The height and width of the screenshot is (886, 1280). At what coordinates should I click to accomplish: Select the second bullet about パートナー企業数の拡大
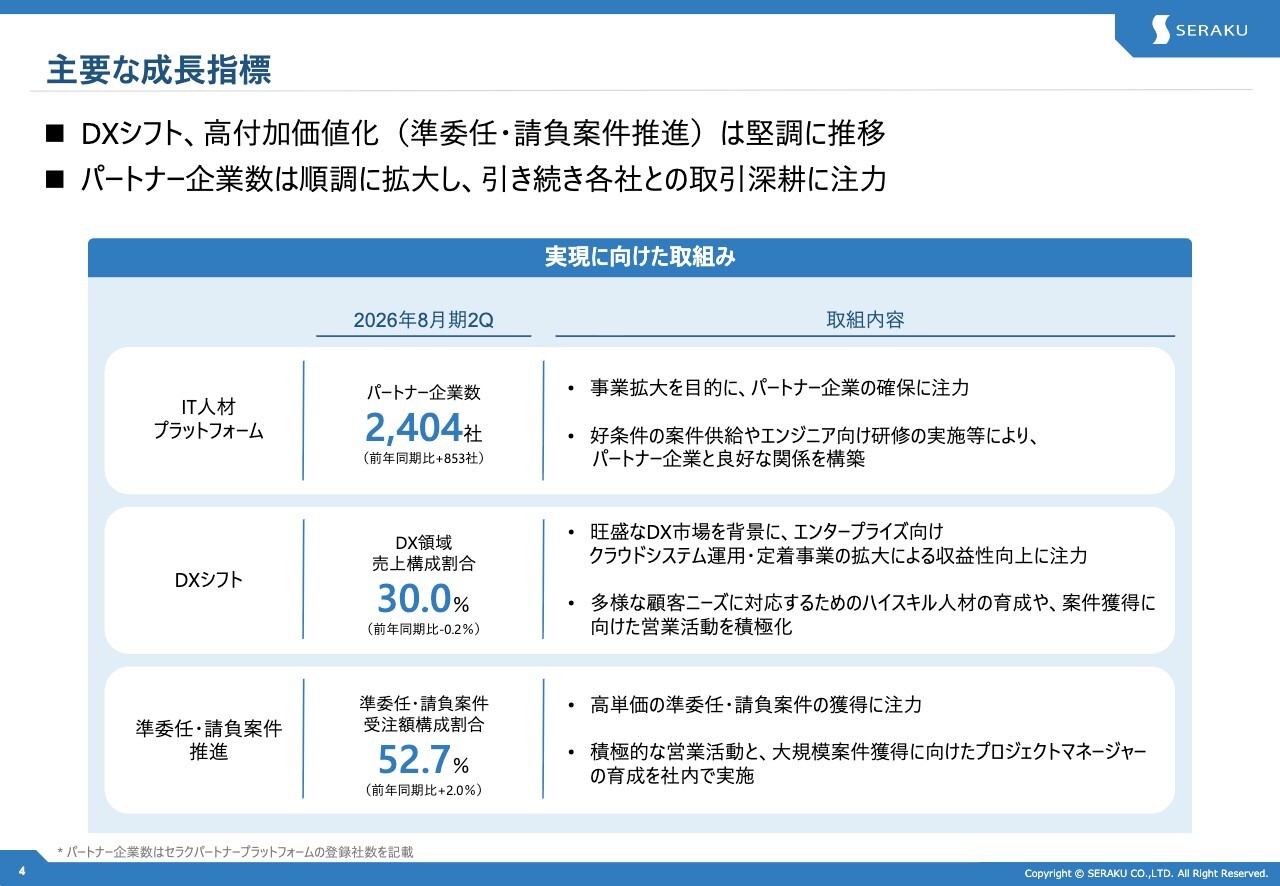click(483, 180)
